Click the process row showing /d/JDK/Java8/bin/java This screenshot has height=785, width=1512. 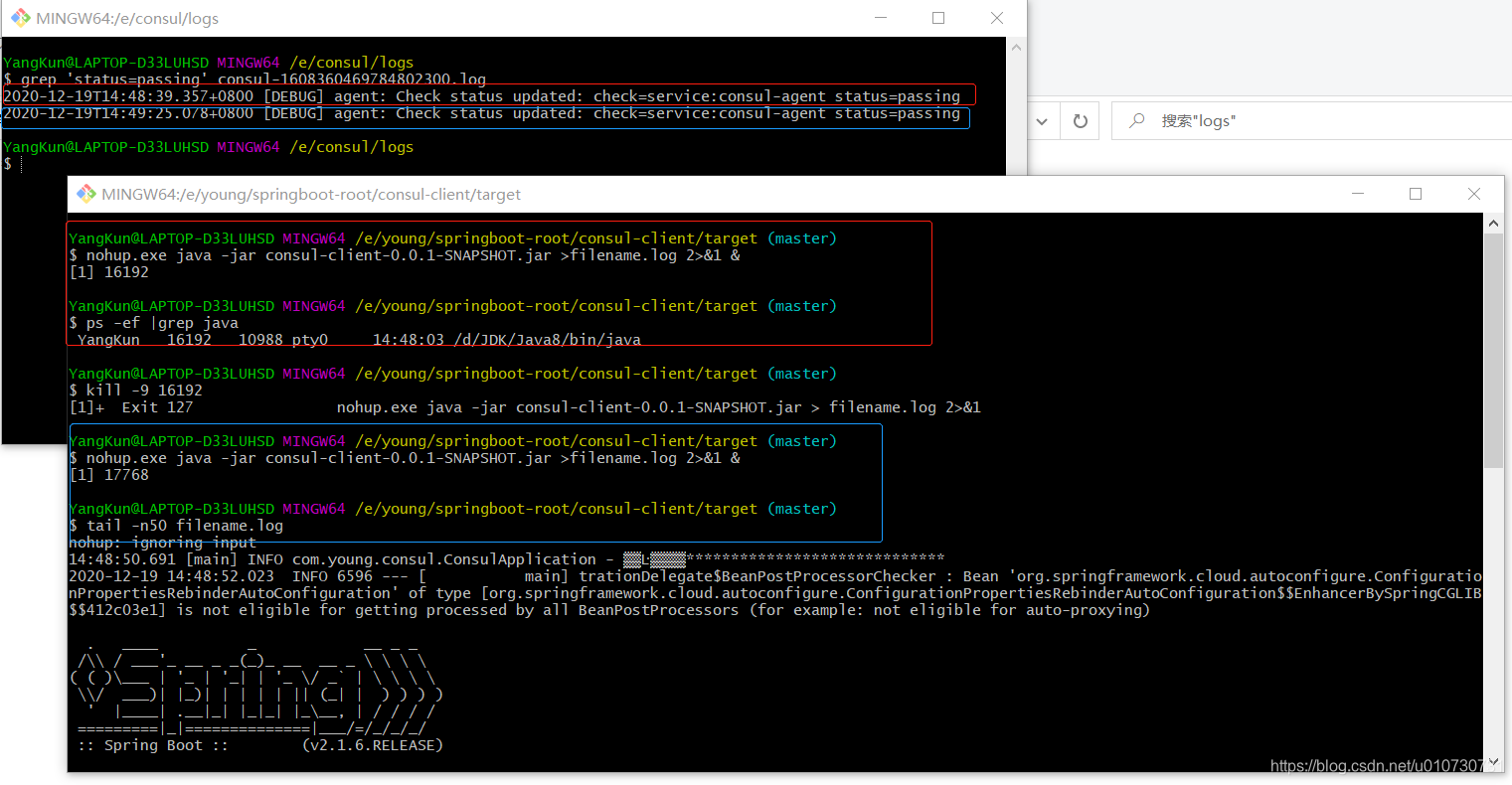359,340
